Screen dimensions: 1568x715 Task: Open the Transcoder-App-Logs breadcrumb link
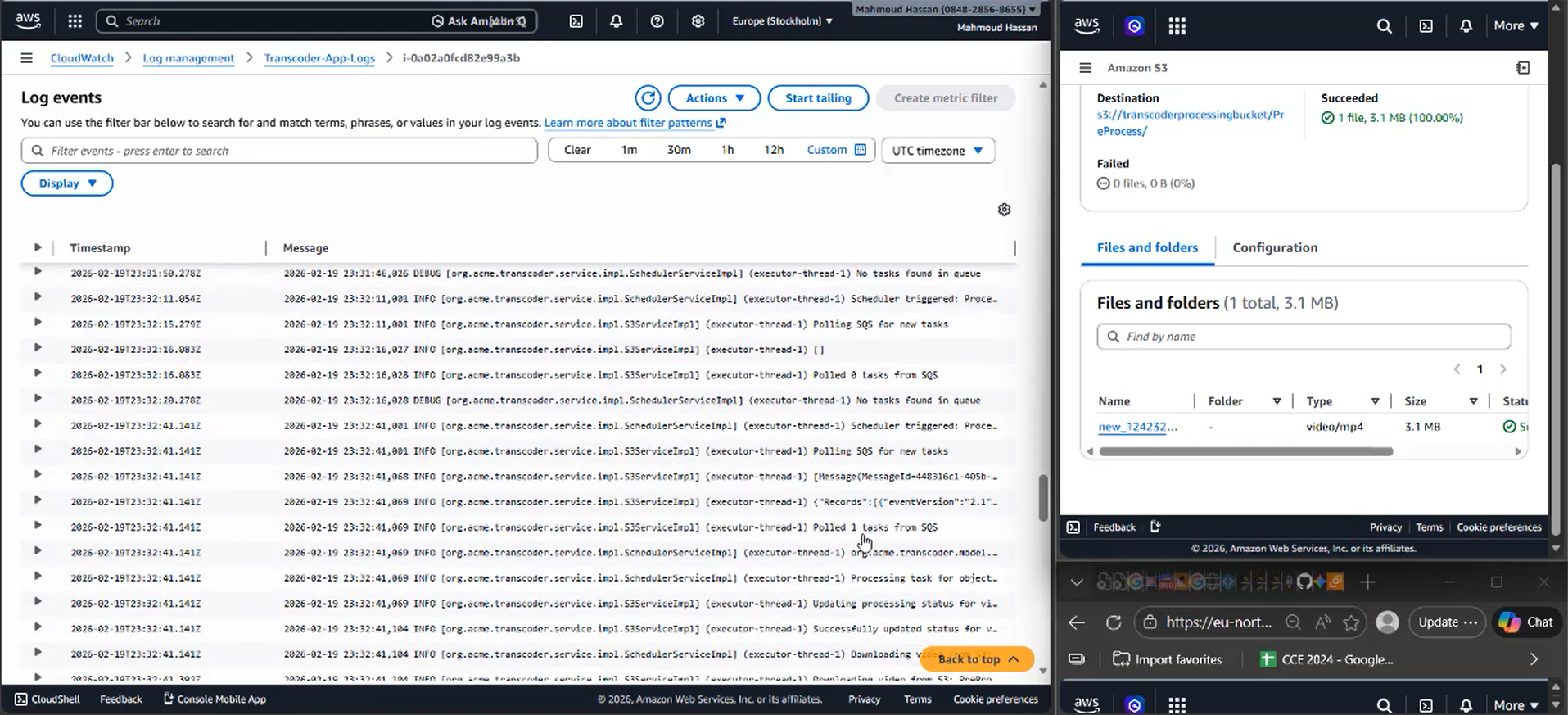point(319,58)
